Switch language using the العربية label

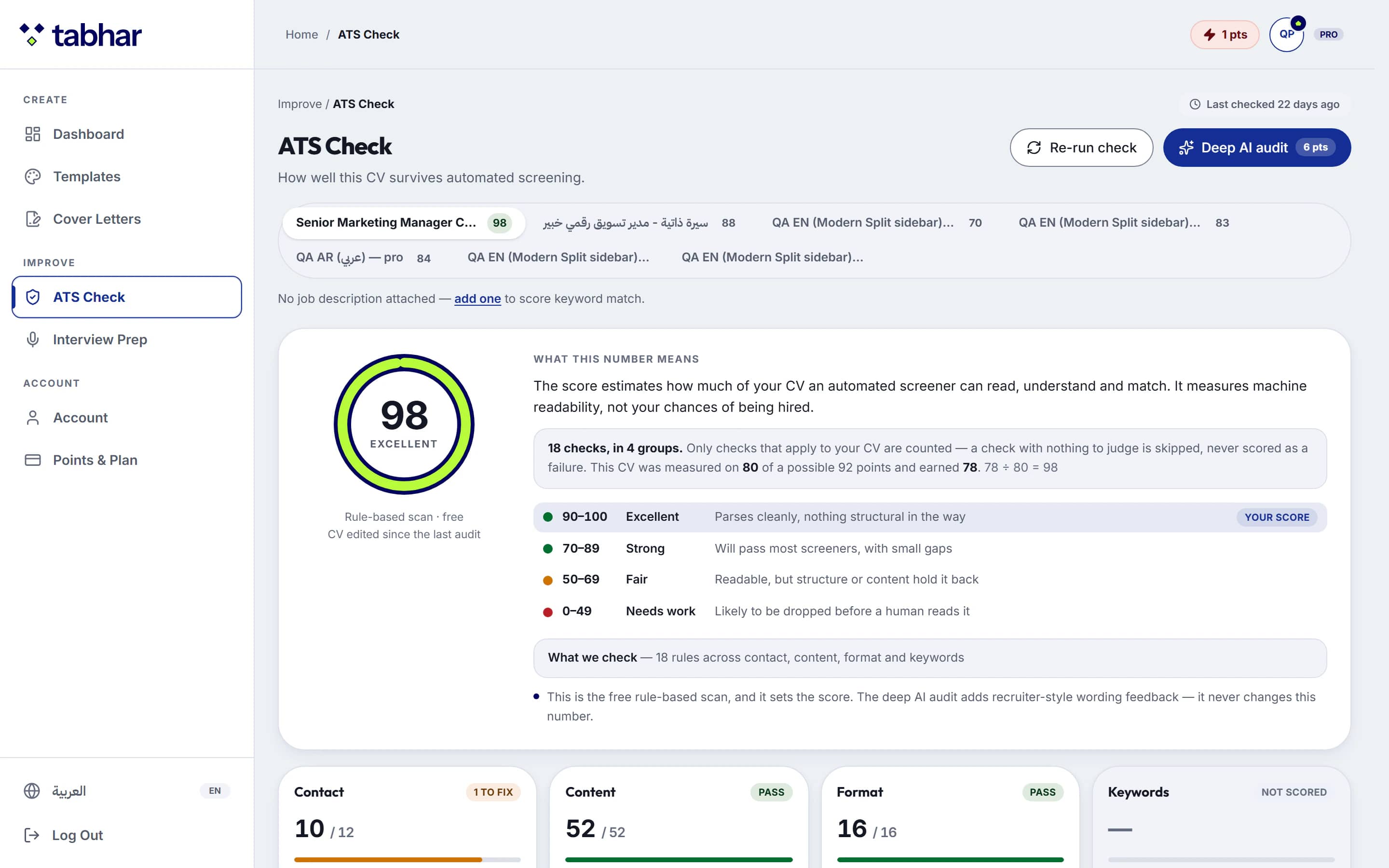point(69,790)
